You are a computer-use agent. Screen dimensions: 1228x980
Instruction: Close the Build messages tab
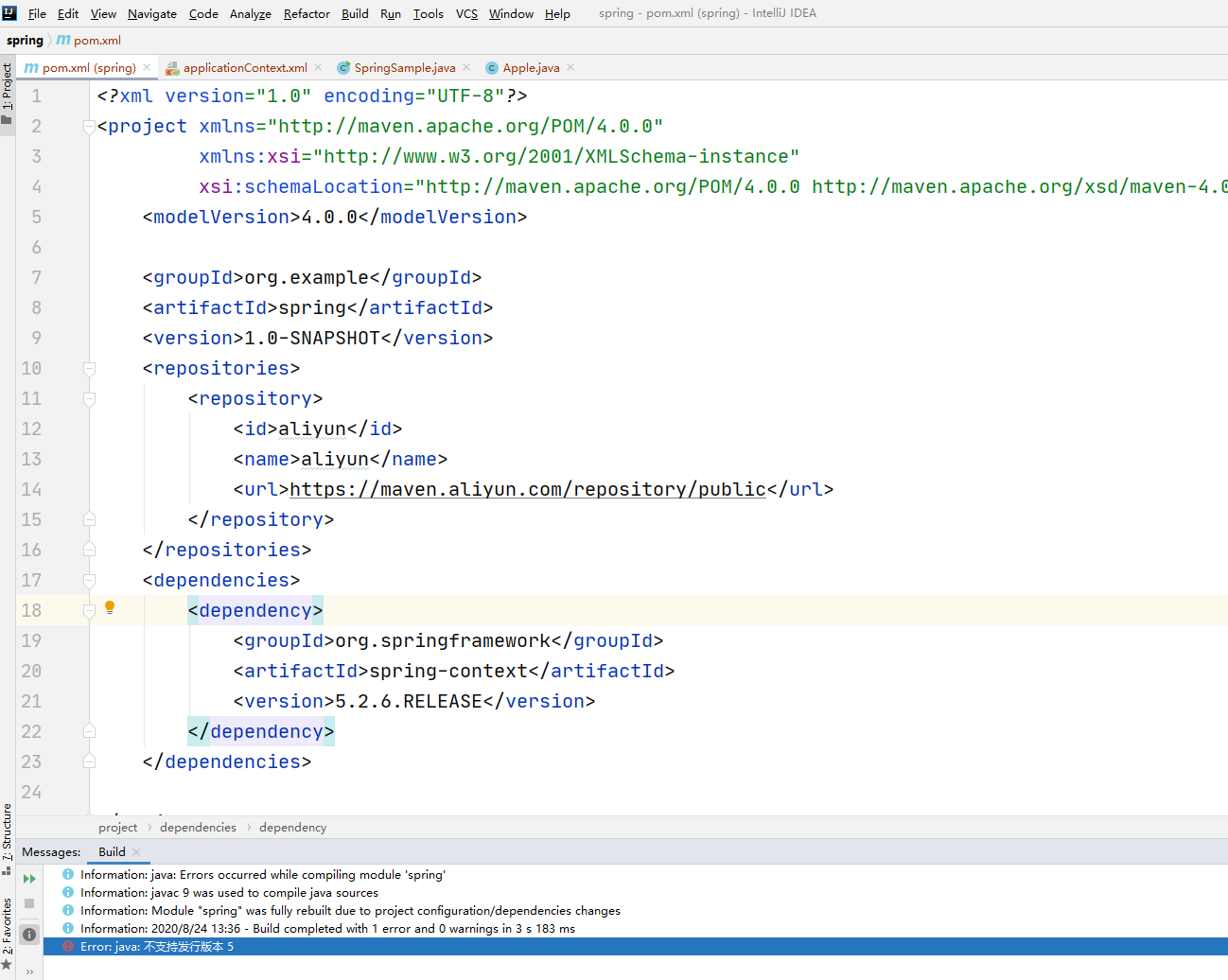tap(136, 852)
